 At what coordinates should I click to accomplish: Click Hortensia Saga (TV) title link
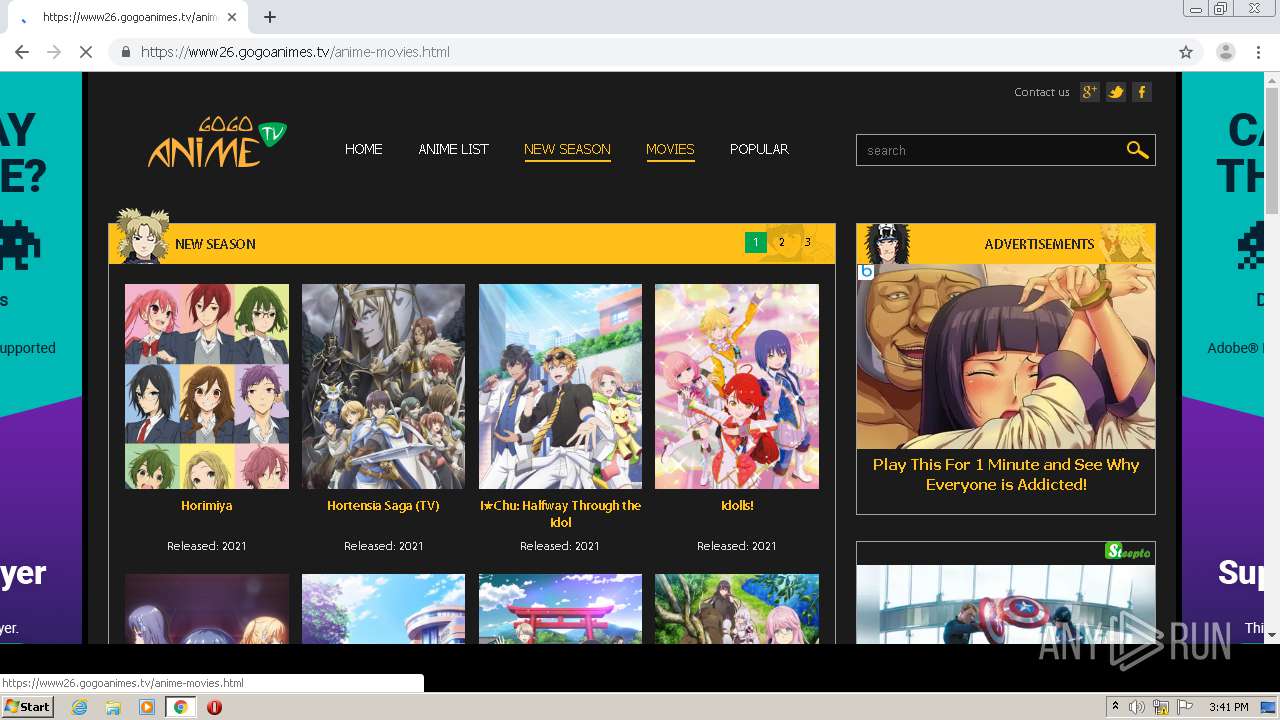[384, 506]
